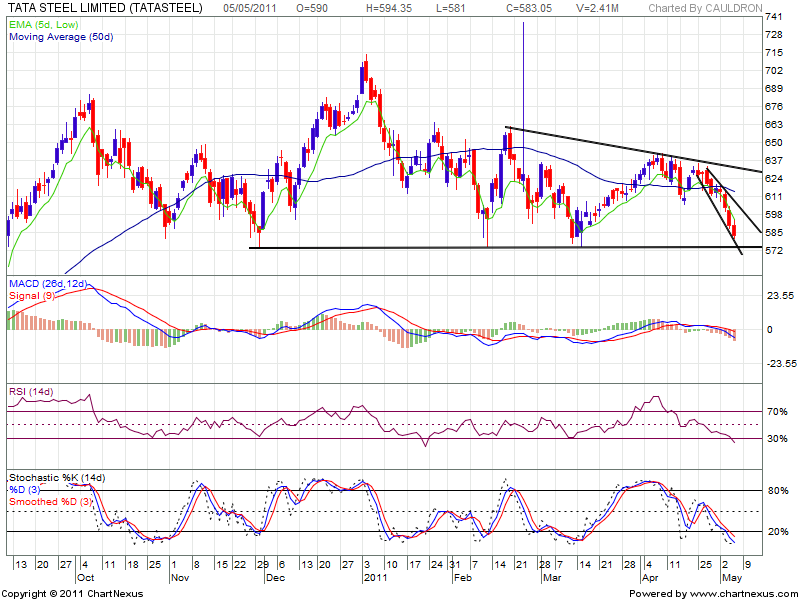Select the Smoothed %D (3) legend label

[51, 501]
